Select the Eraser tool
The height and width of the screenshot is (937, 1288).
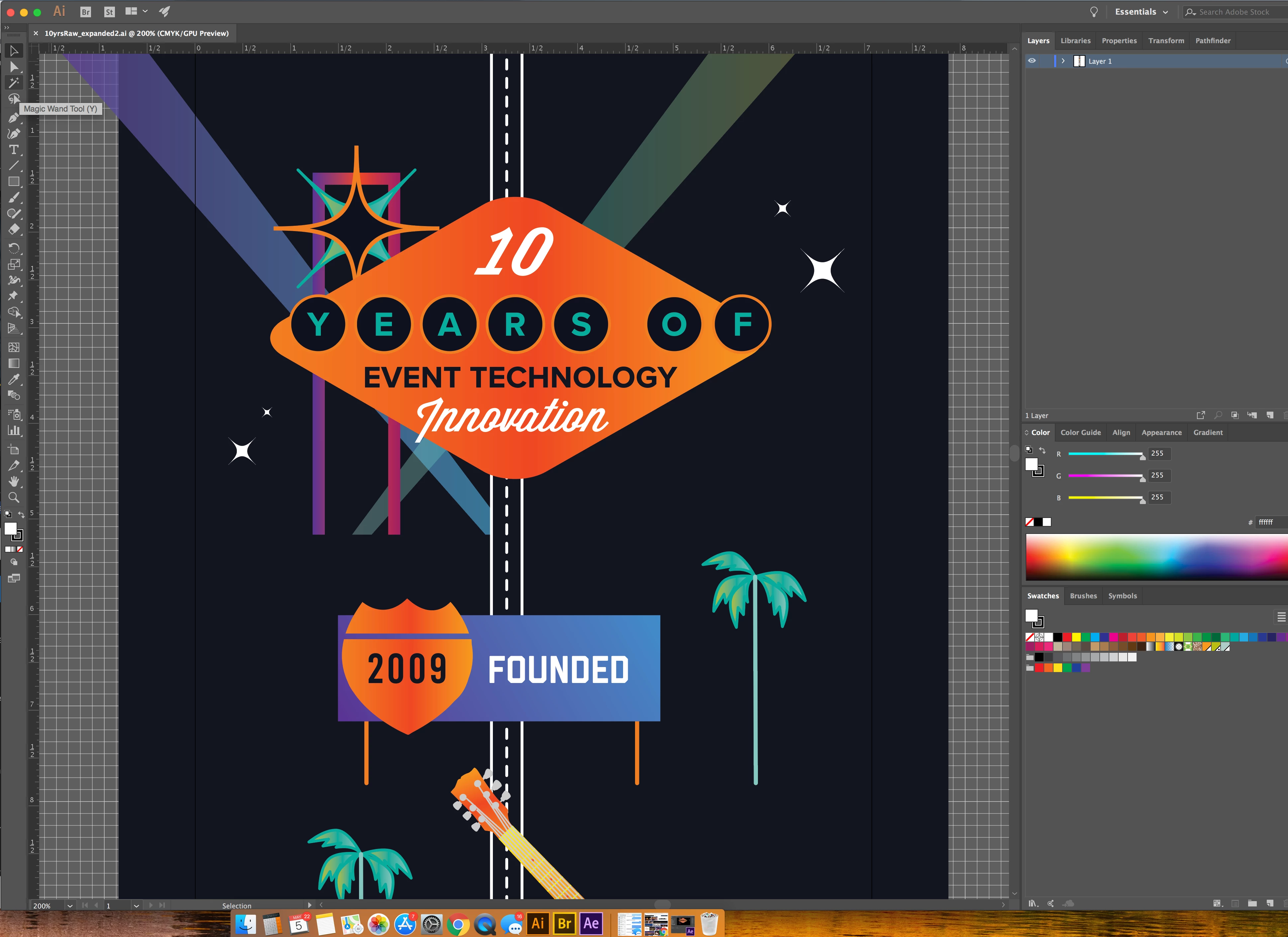click(x=14, y=229)
